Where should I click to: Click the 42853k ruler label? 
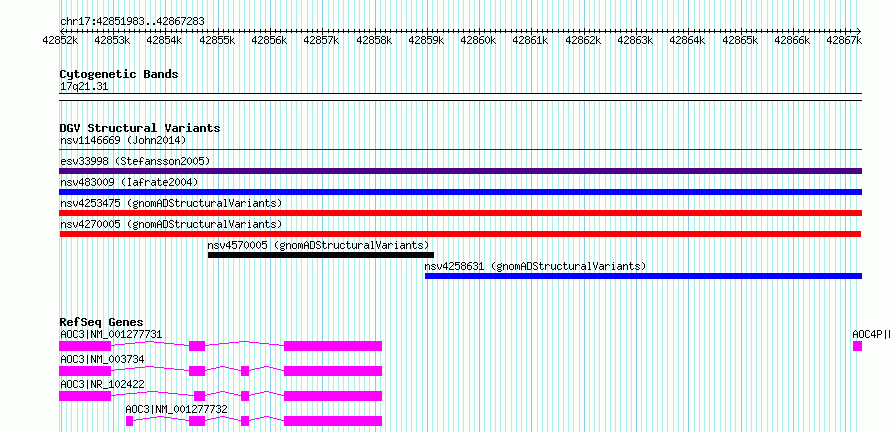[x=112, y=40]
